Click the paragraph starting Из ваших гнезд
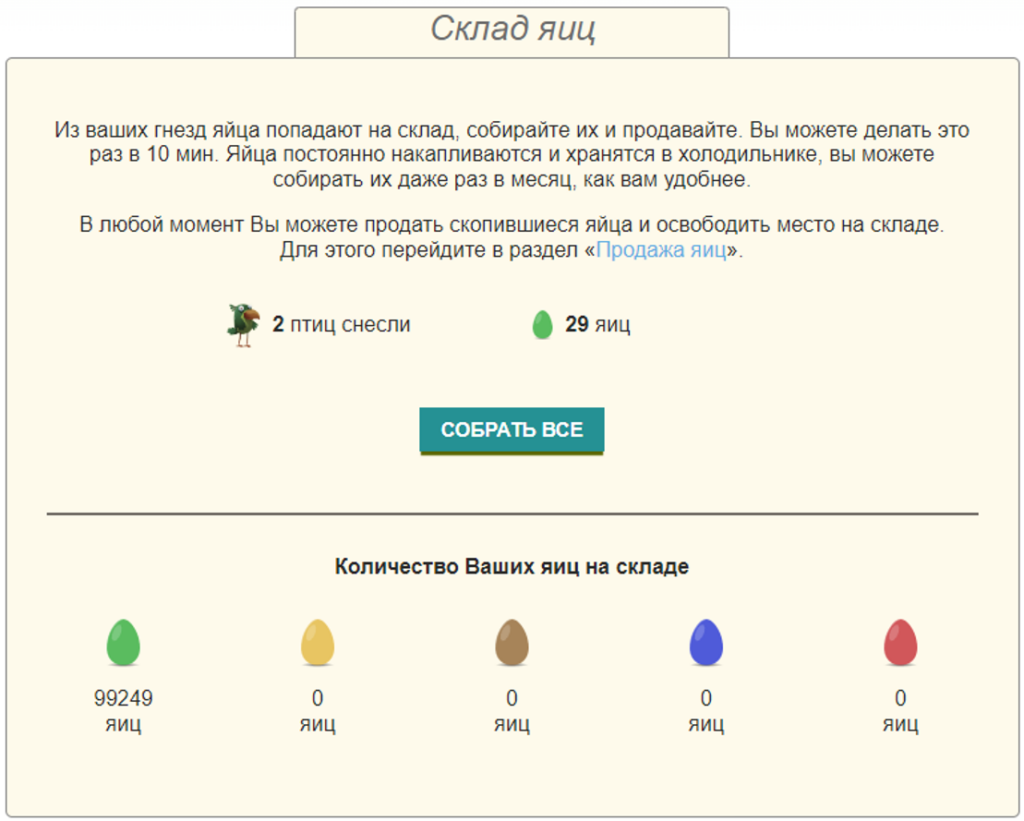Image resolution: width=1024 pixels, height=821 pixels. coord(512,155)
